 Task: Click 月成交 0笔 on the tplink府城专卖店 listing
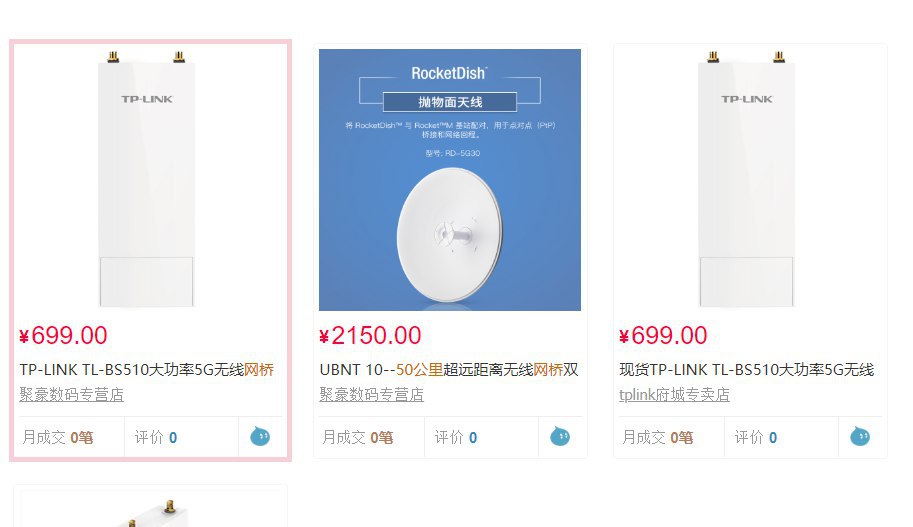coord(657,437)
